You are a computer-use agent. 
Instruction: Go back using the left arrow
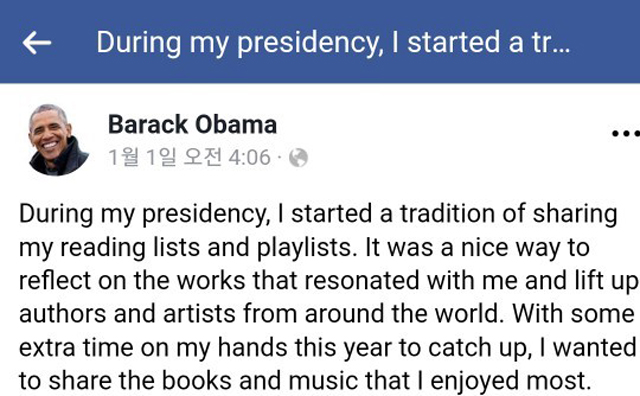click(37, 42)
